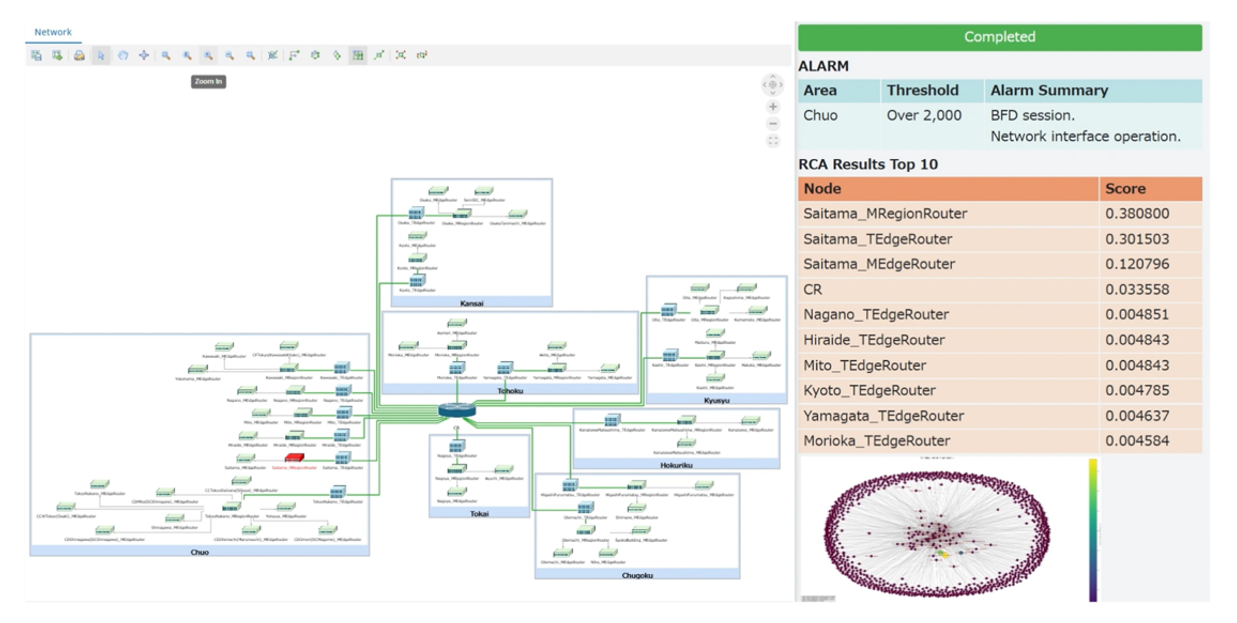Click the Completed status banner
Viewport: 1237px width, 623px height.
1000,36
